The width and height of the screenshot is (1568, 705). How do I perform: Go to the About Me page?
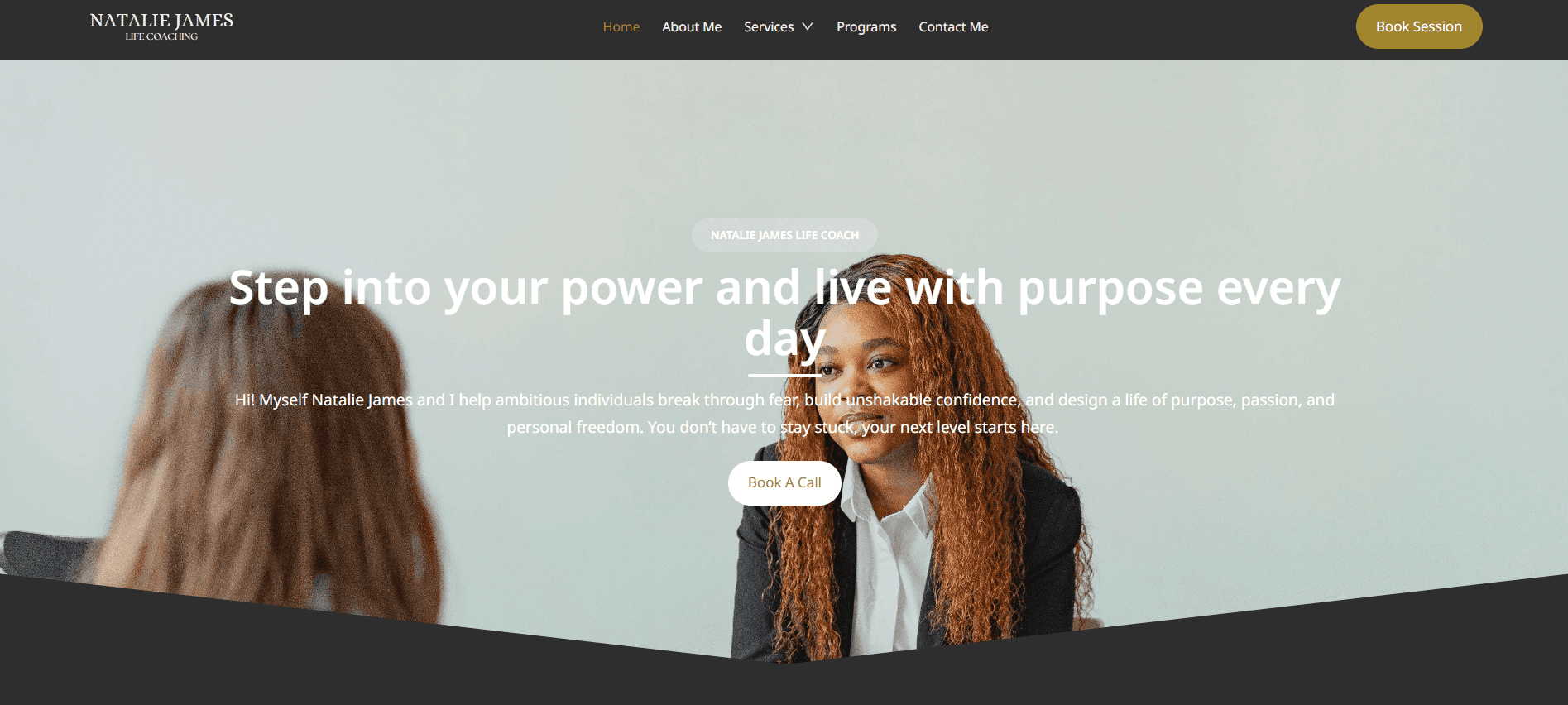[x=692, y=26]
